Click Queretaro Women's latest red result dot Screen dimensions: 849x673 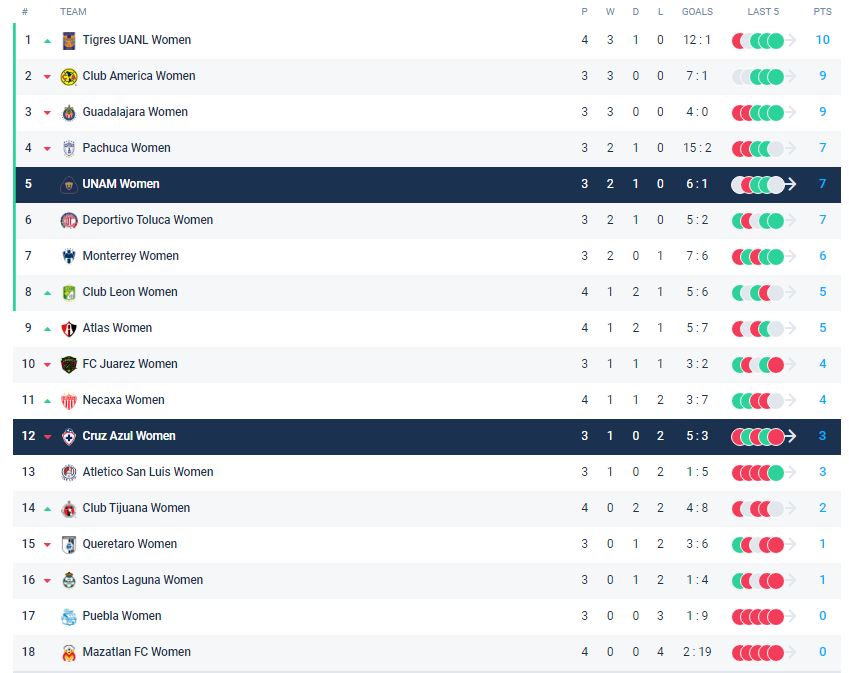[x=776, y=544]
